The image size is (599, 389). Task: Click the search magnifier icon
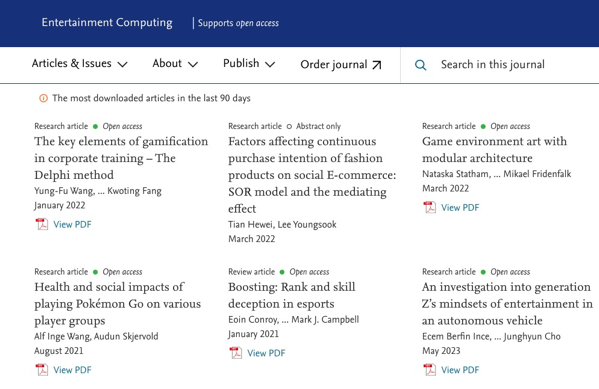click(x=420, y=65)
